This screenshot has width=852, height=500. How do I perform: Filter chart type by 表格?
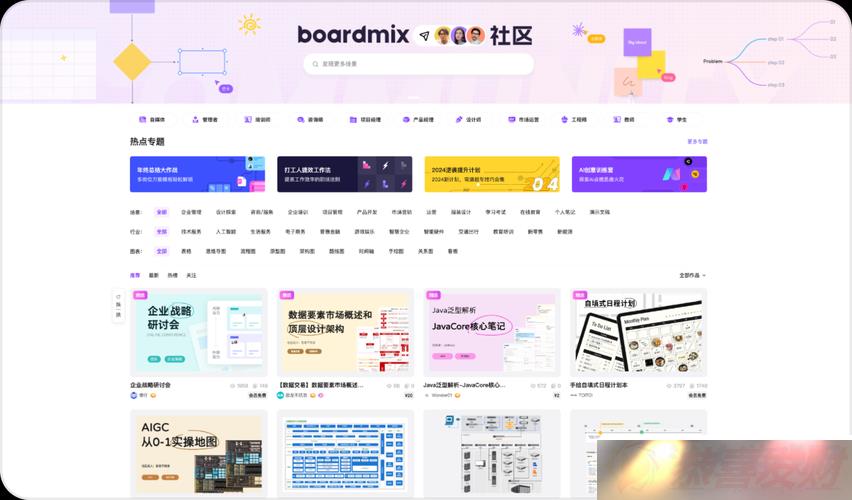(x=186, y=251)
